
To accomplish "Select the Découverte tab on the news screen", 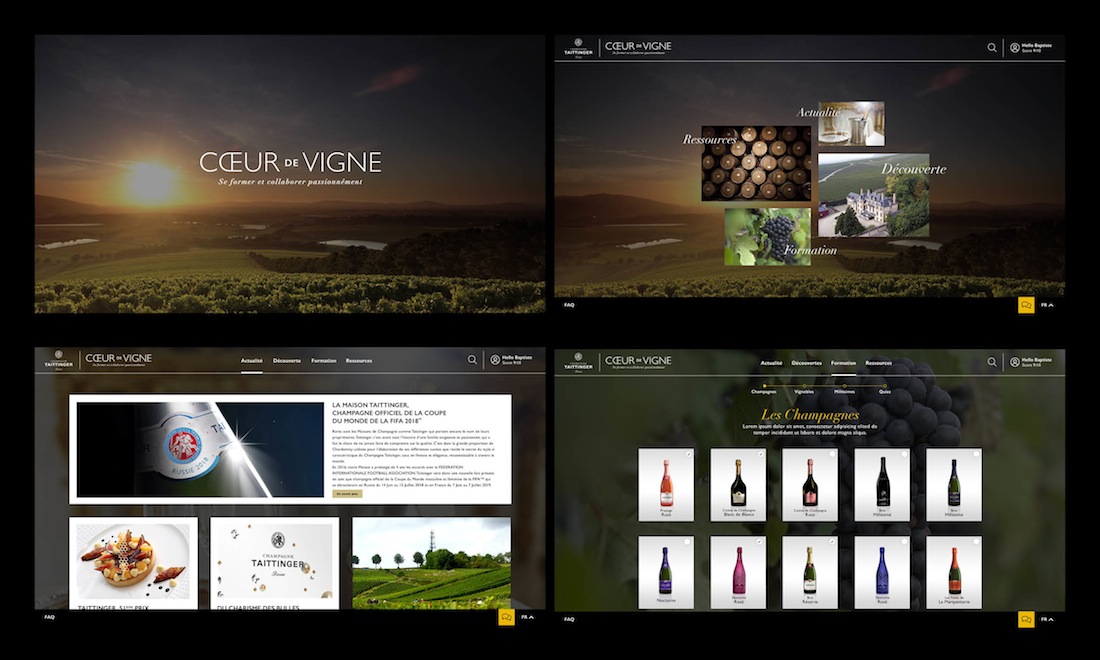I will coord(286,361).
